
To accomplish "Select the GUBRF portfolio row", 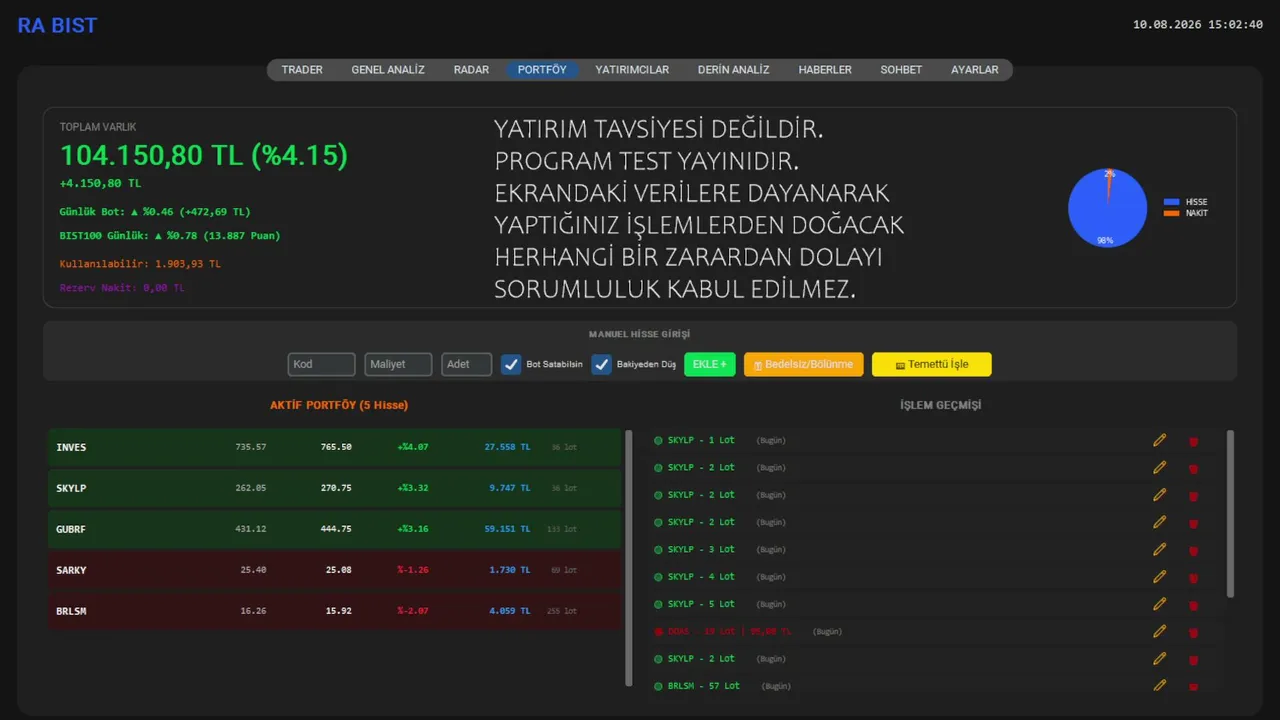I will click(335, 529).
